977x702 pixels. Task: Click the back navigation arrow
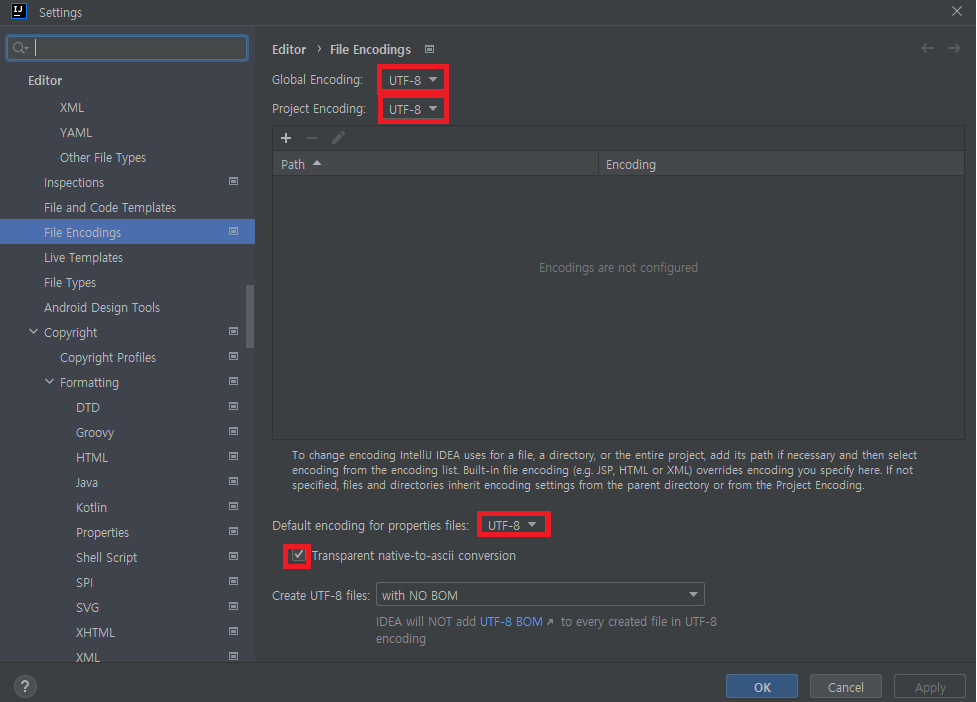coord(927,48)
